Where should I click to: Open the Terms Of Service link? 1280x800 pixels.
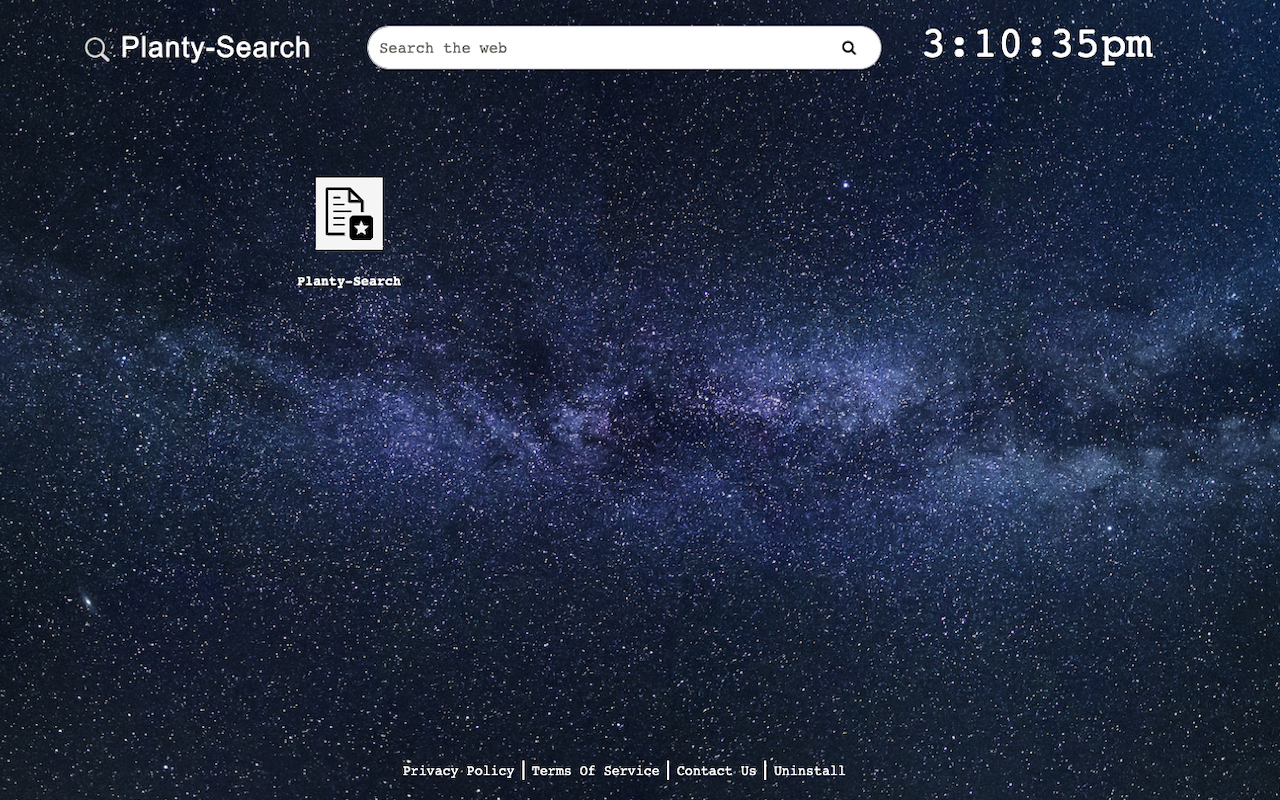coord(595,771)
